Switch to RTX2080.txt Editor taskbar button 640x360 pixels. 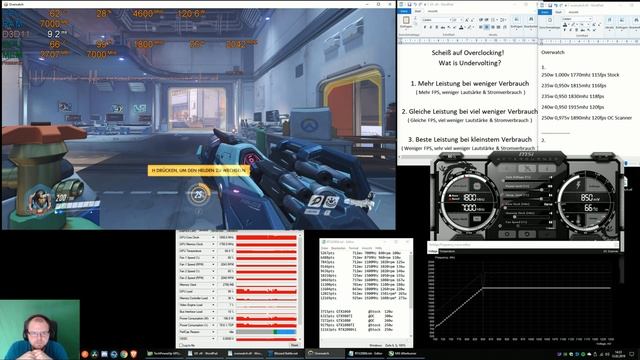(365, 353)
